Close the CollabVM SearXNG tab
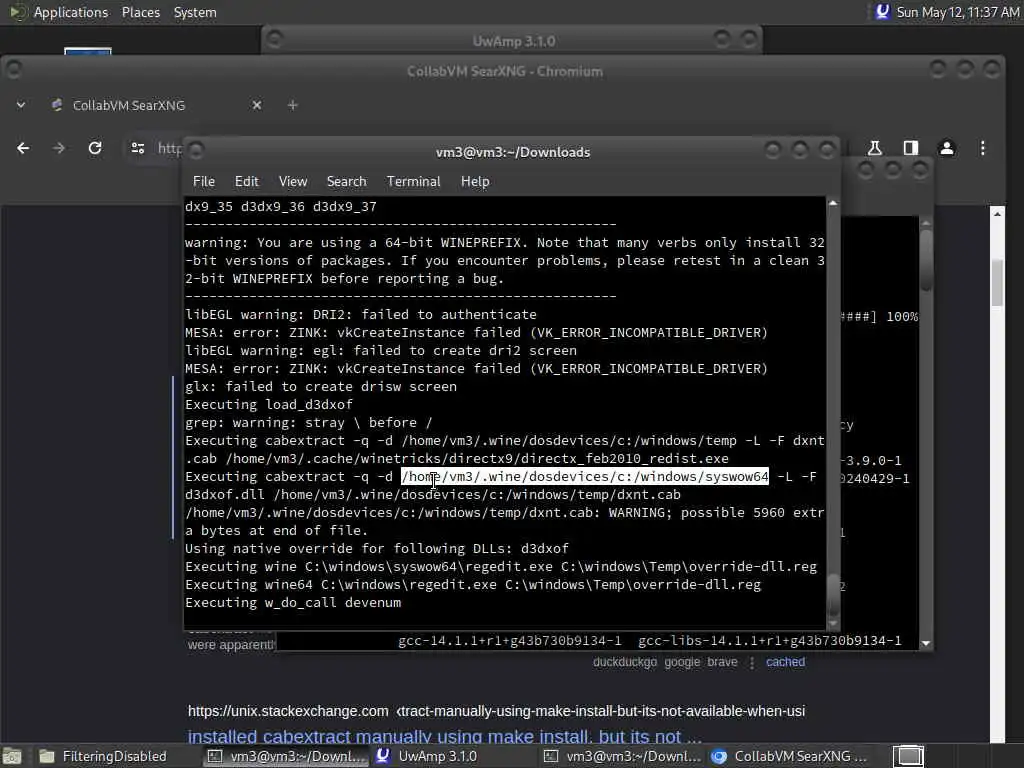This screenshot has height=768, width=1024. coord(257,105)
